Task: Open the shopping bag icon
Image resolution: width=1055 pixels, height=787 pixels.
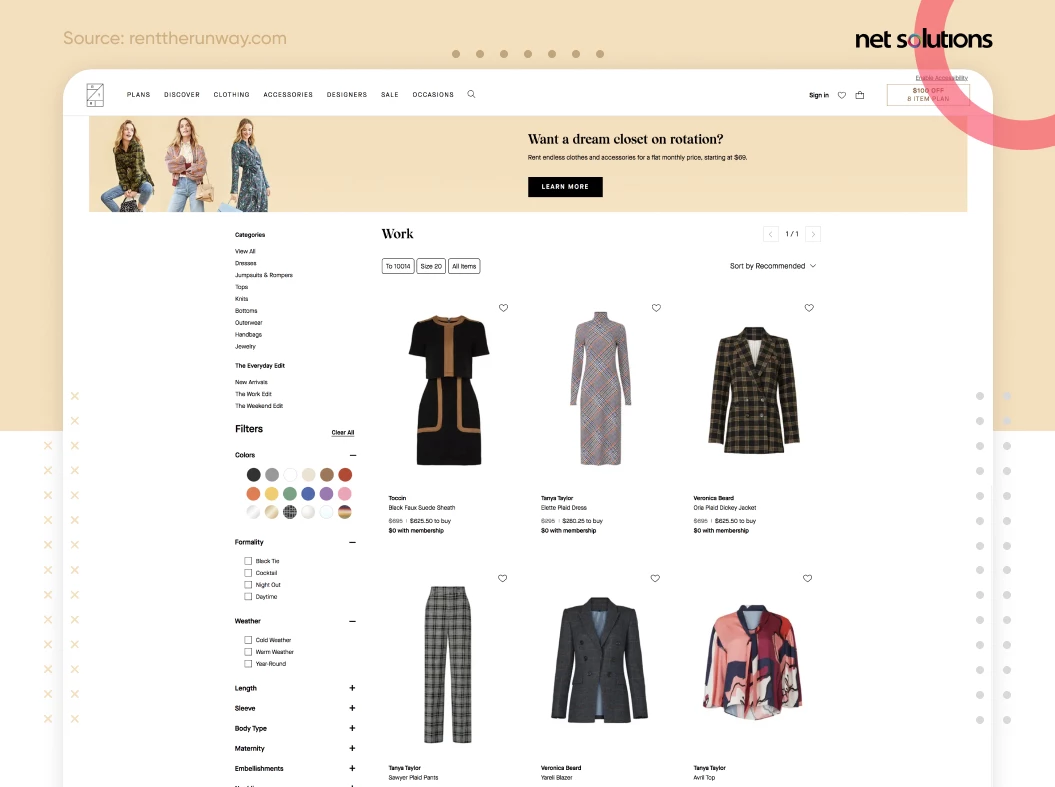Action: point(859,95)
